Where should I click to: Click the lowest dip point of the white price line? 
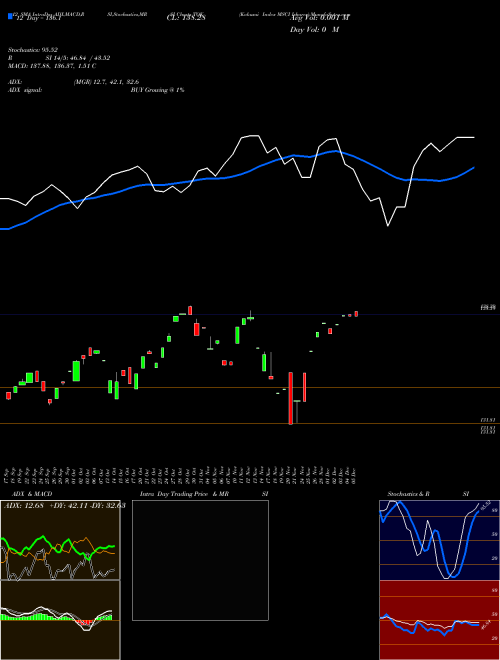pyautogui.click(x=388, y=226)
